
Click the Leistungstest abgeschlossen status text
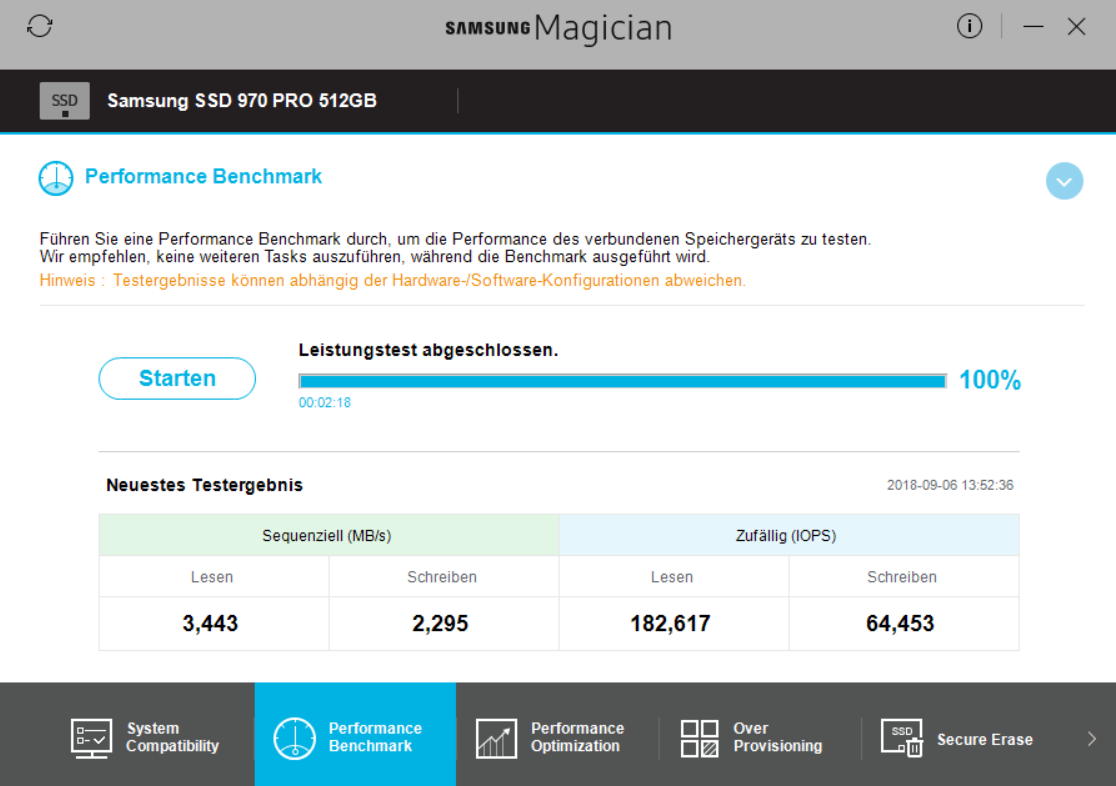point(428,350)
